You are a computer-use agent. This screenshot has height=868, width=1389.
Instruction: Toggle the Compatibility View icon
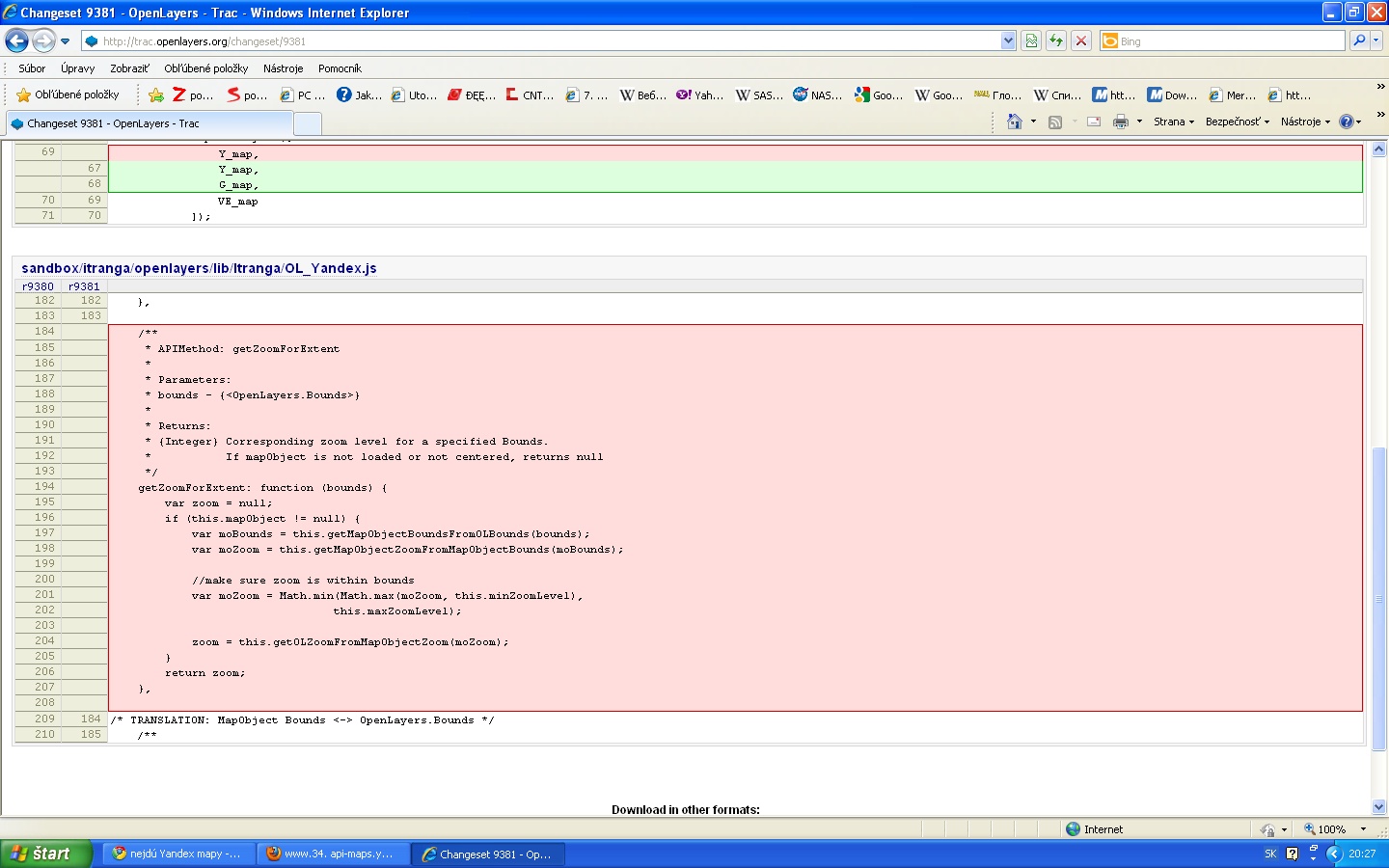pos(1031,41)
